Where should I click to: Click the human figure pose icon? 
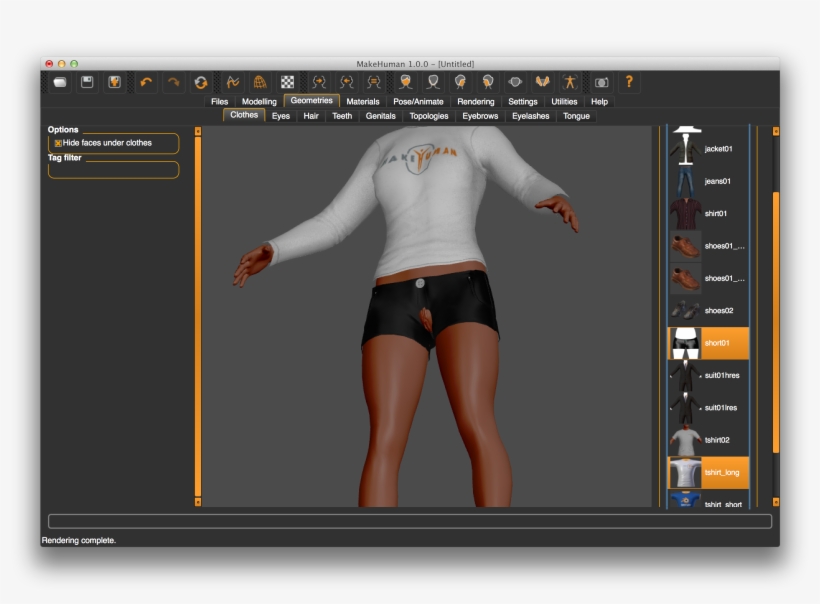click(x=569, y=82)
